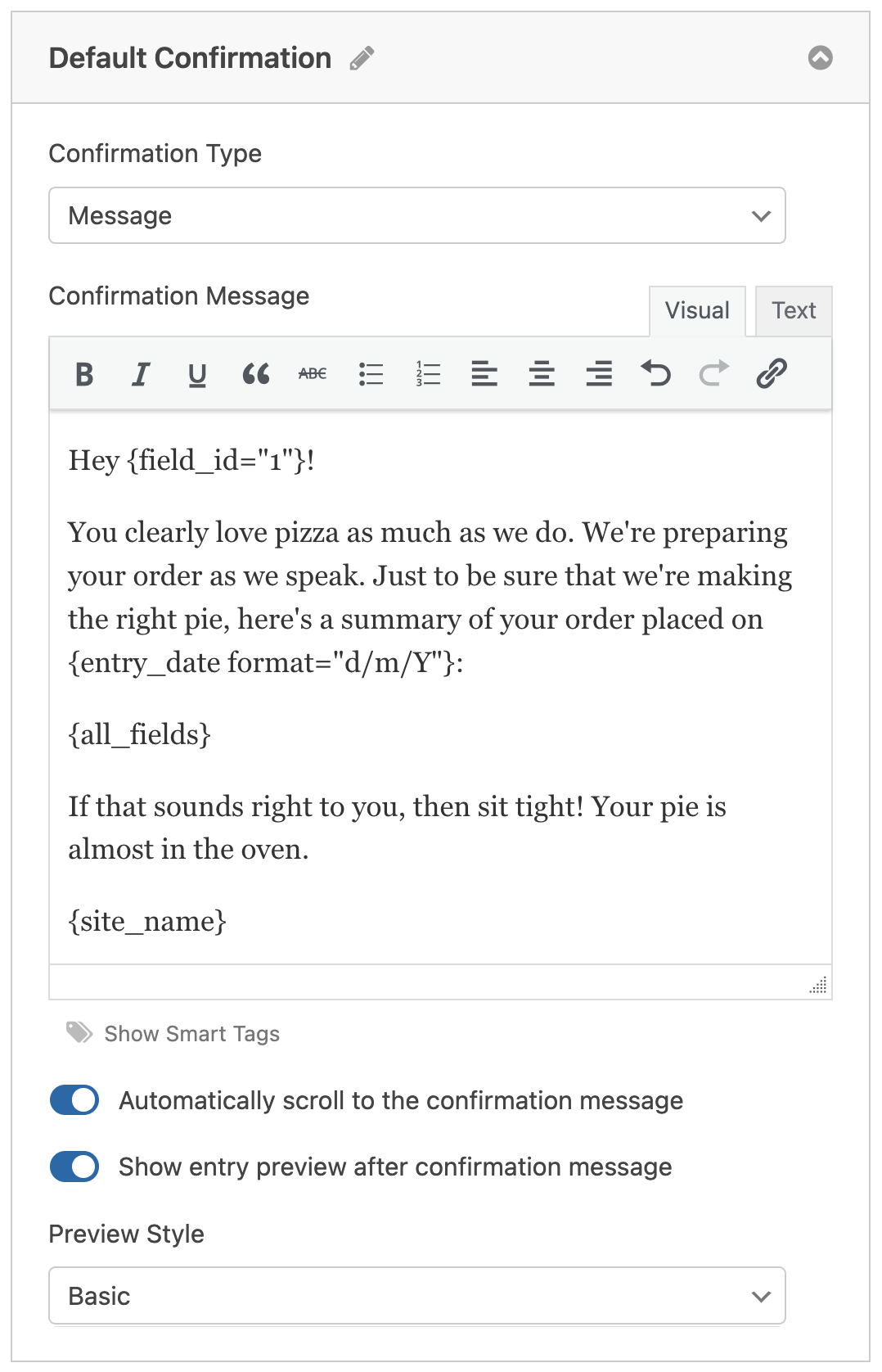
Task: Align text to the right
Action: click(599, 374)
